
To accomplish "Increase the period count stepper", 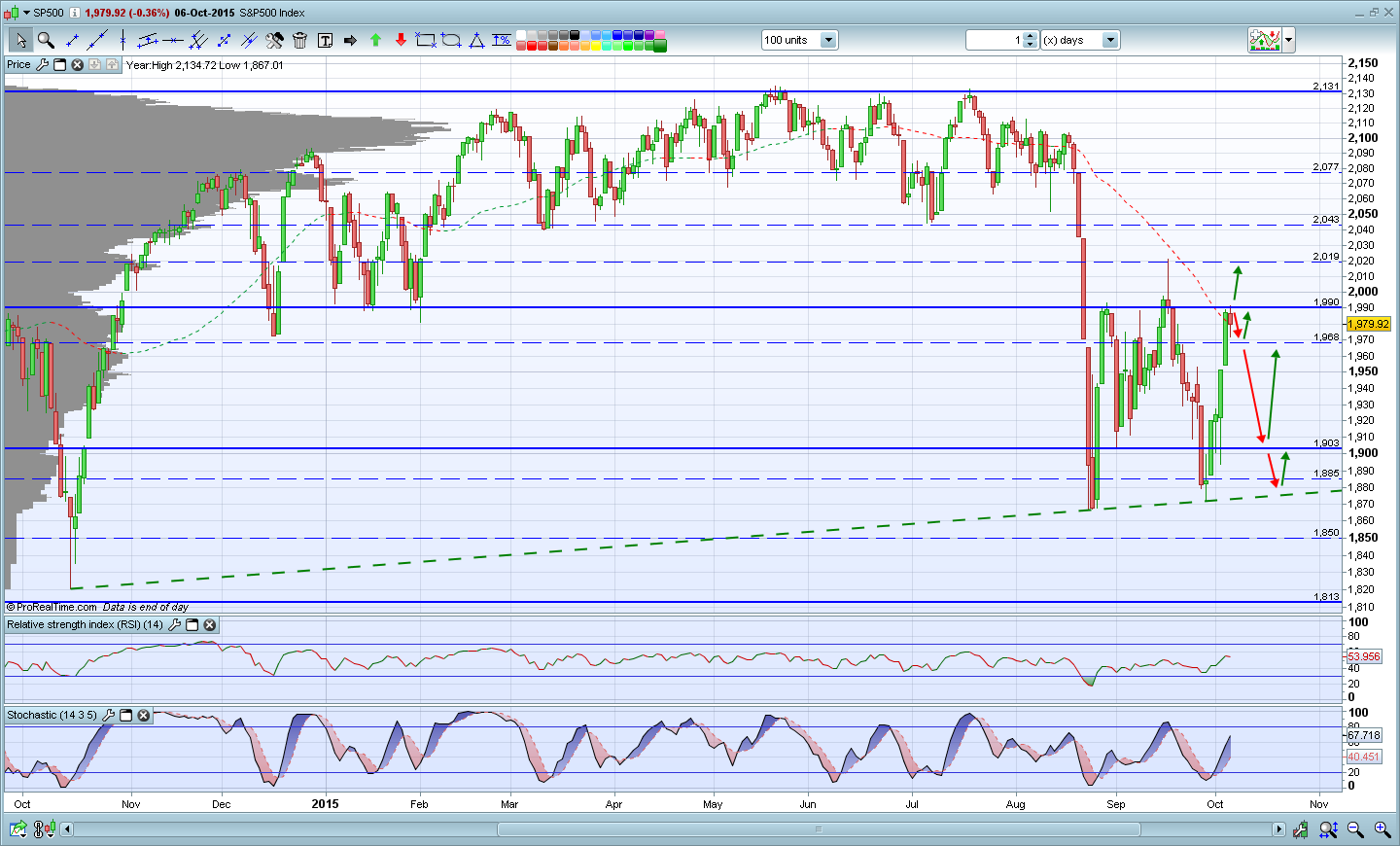I will (1031, 36).
